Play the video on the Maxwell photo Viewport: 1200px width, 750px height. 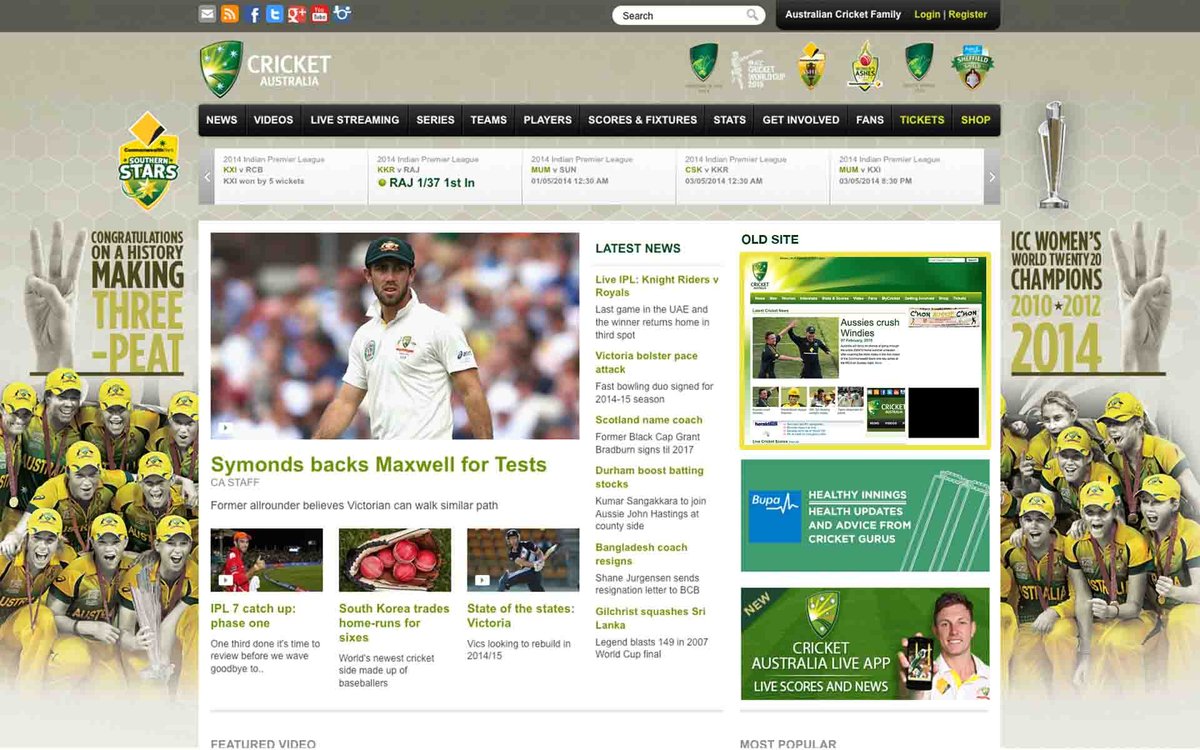pos(226,427)
